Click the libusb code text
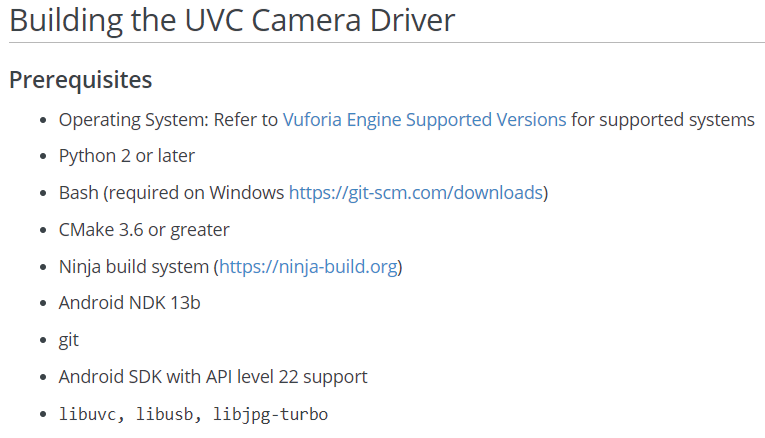The width and height of the screenshot is (765, 438). click(x=164, y=414)
